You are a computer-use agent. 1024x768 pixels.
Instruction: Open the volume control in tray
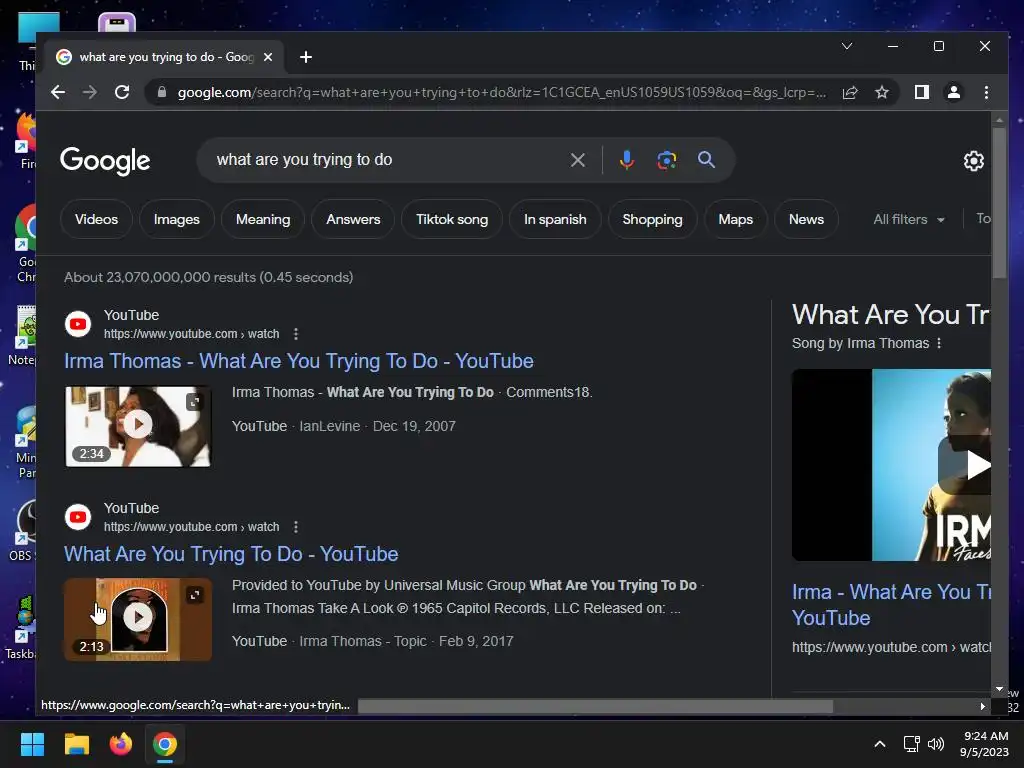pos(936,744)
